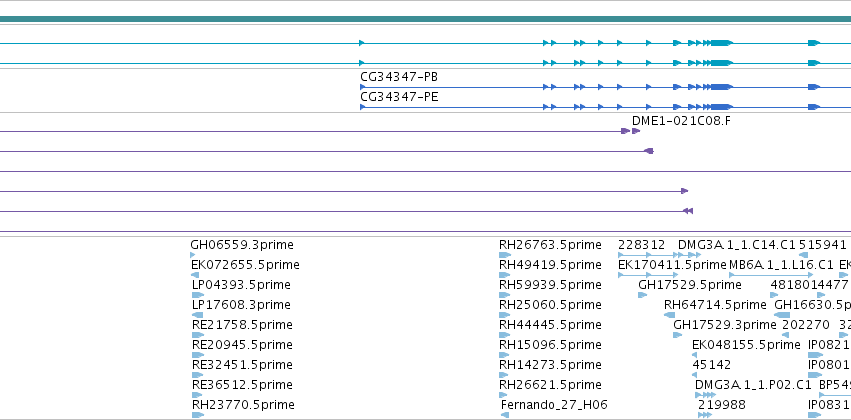Select the RH64714.5prime label
Viewport: 851px width, 420px height.
coord(715,305)
